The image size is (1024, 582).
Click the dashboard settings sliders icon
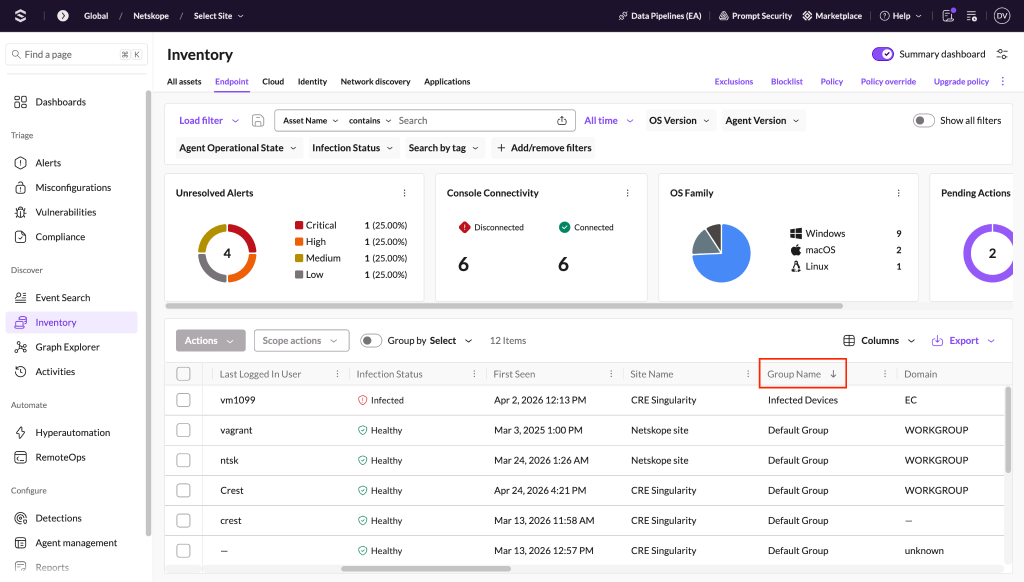[x=1002, y=54]
